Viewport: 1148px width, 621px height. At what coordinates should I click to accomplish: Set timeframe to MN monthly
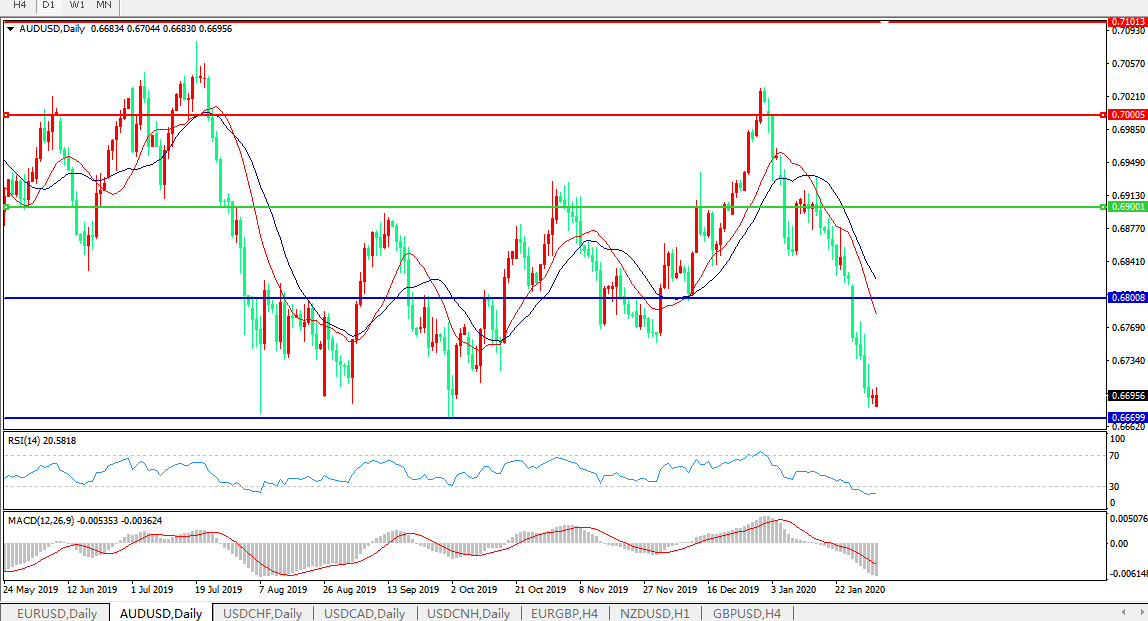click(x=104, y=5)
